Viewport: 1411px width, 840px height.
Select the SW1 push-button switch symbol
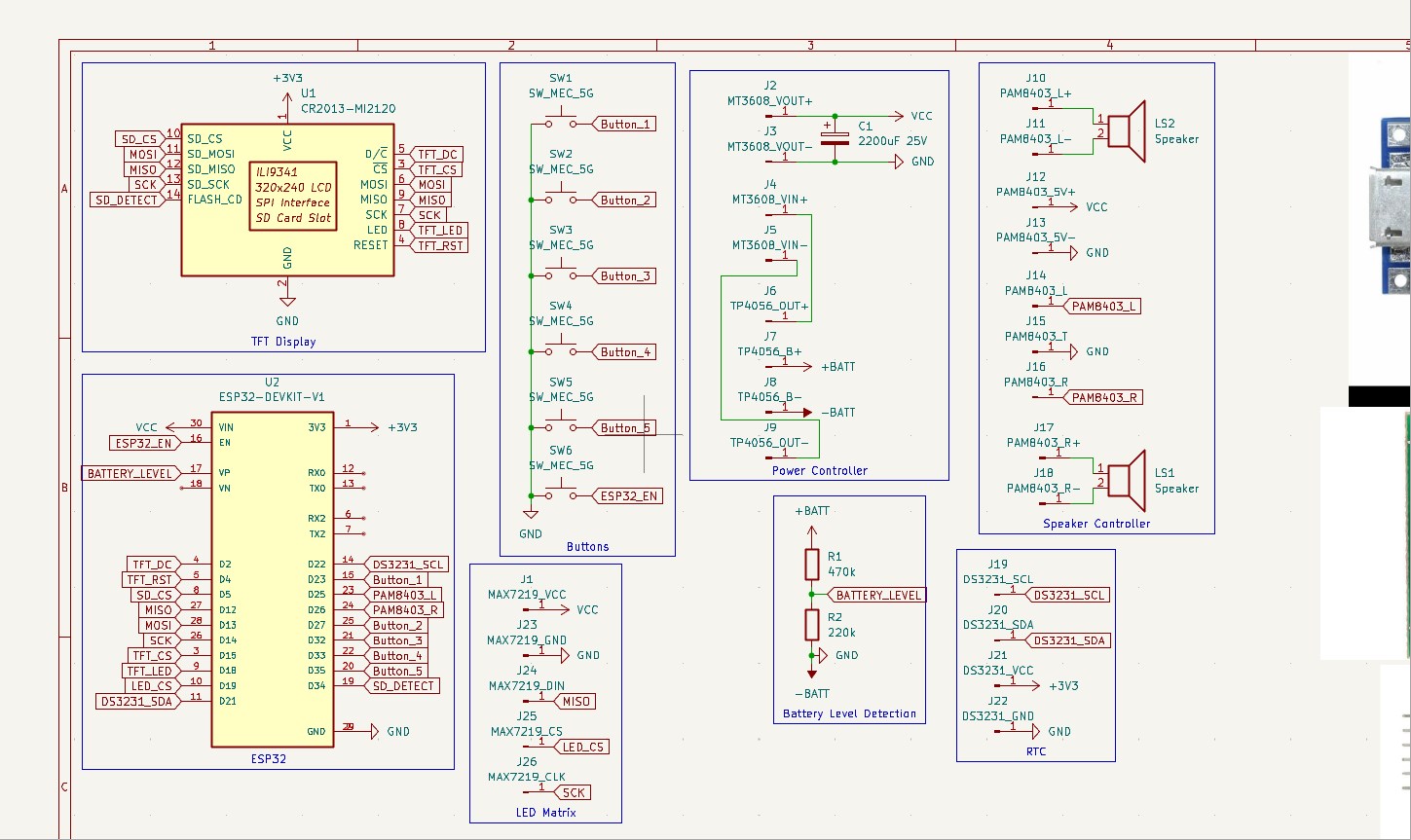pyautogui.click(x=560, y=123)
